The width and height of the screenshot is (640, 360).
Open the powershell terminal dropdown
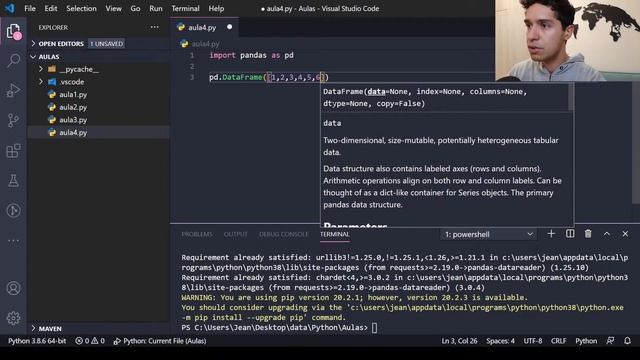click(x=489, y=234)
